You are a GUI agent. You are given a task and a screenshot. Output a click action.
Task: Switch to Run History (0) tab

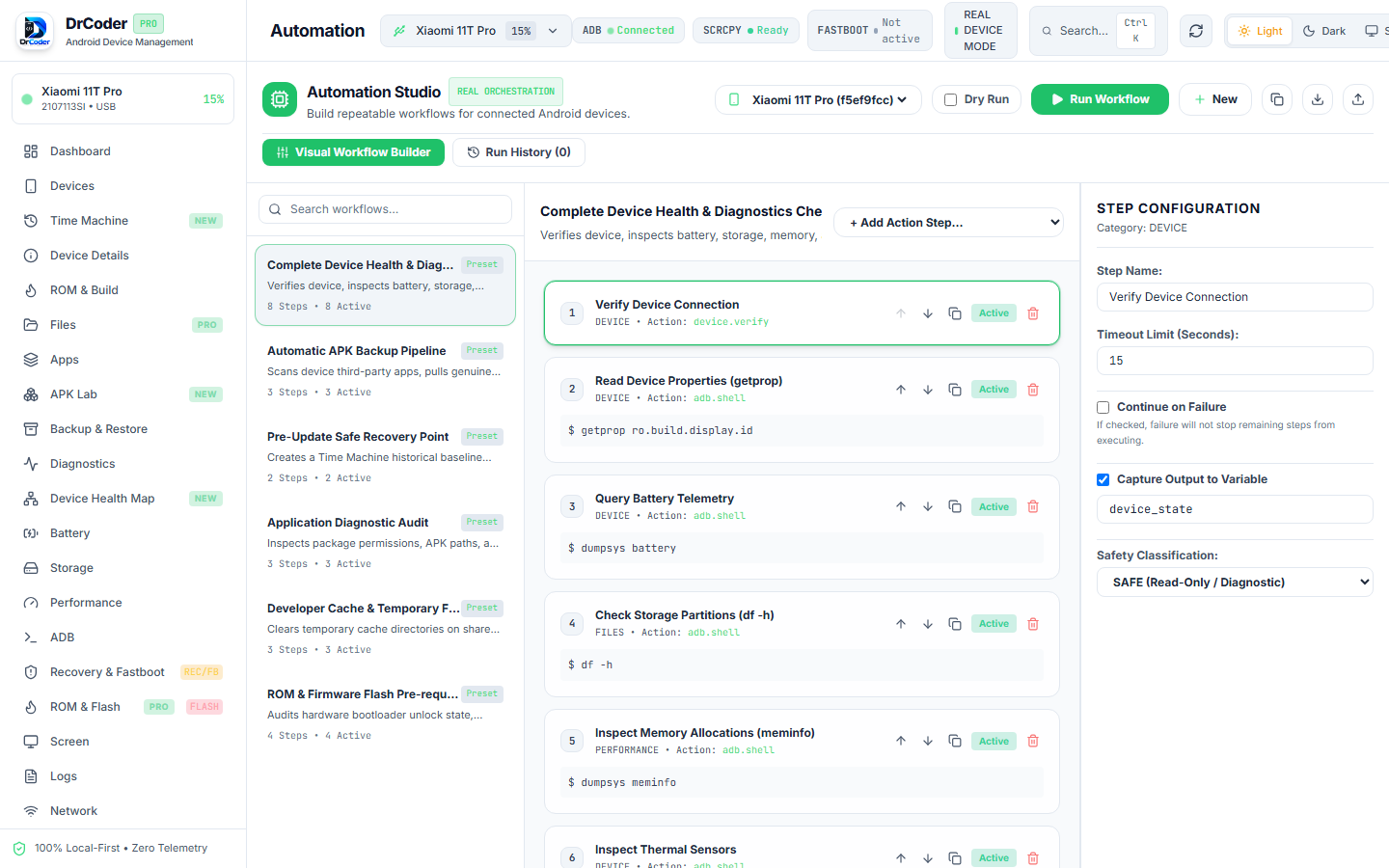(x=519, y=152)
